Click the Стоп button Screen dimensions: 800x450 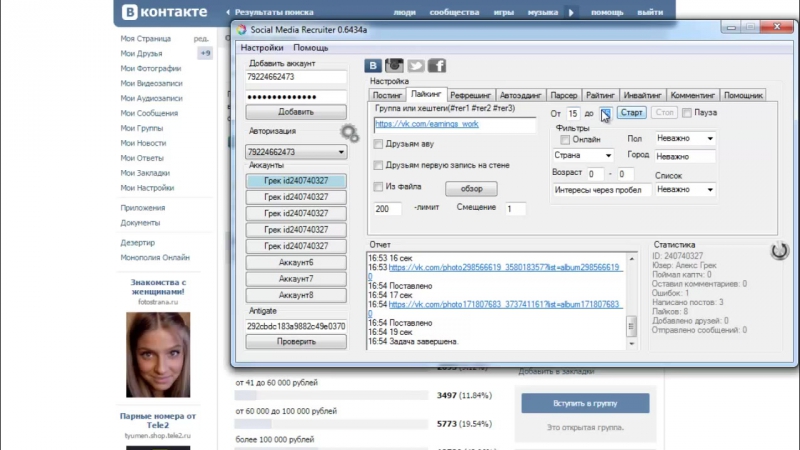664,112
